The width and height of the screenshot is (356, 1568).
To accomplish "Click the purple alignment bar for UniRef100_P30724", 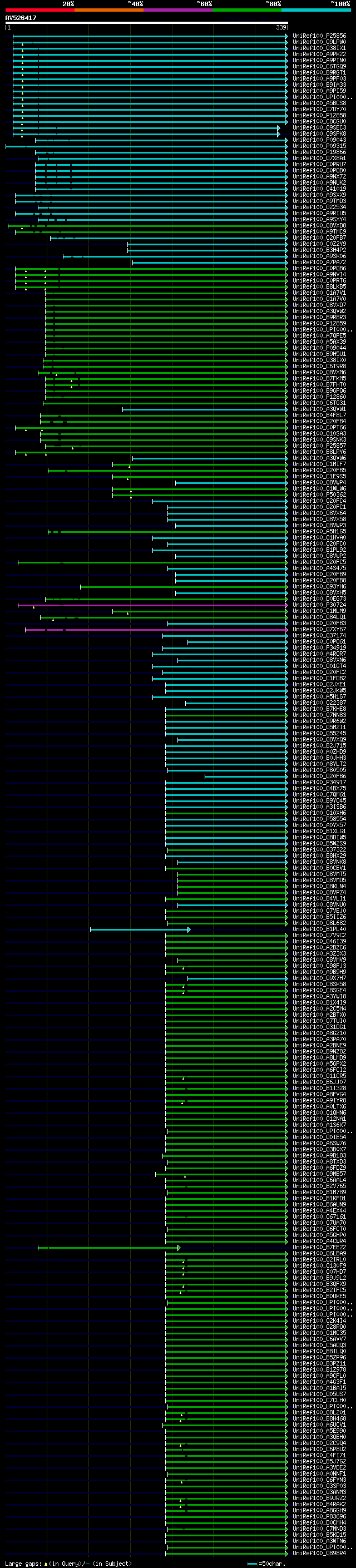I will pos(152,605).
